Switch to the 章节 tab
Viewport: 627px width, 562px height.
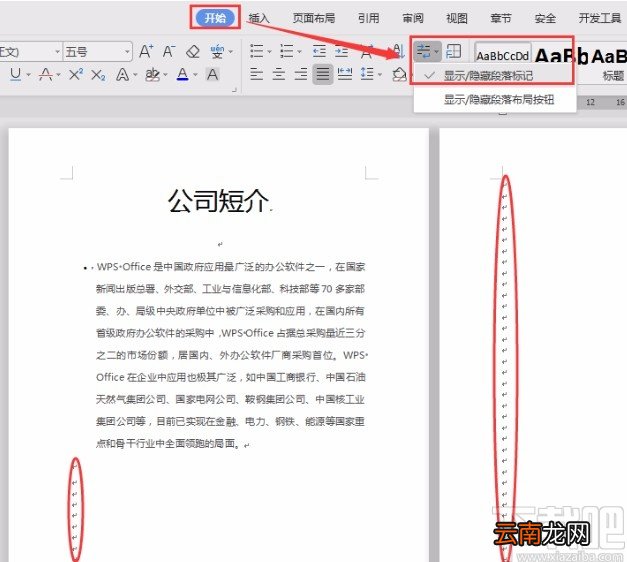501,18
